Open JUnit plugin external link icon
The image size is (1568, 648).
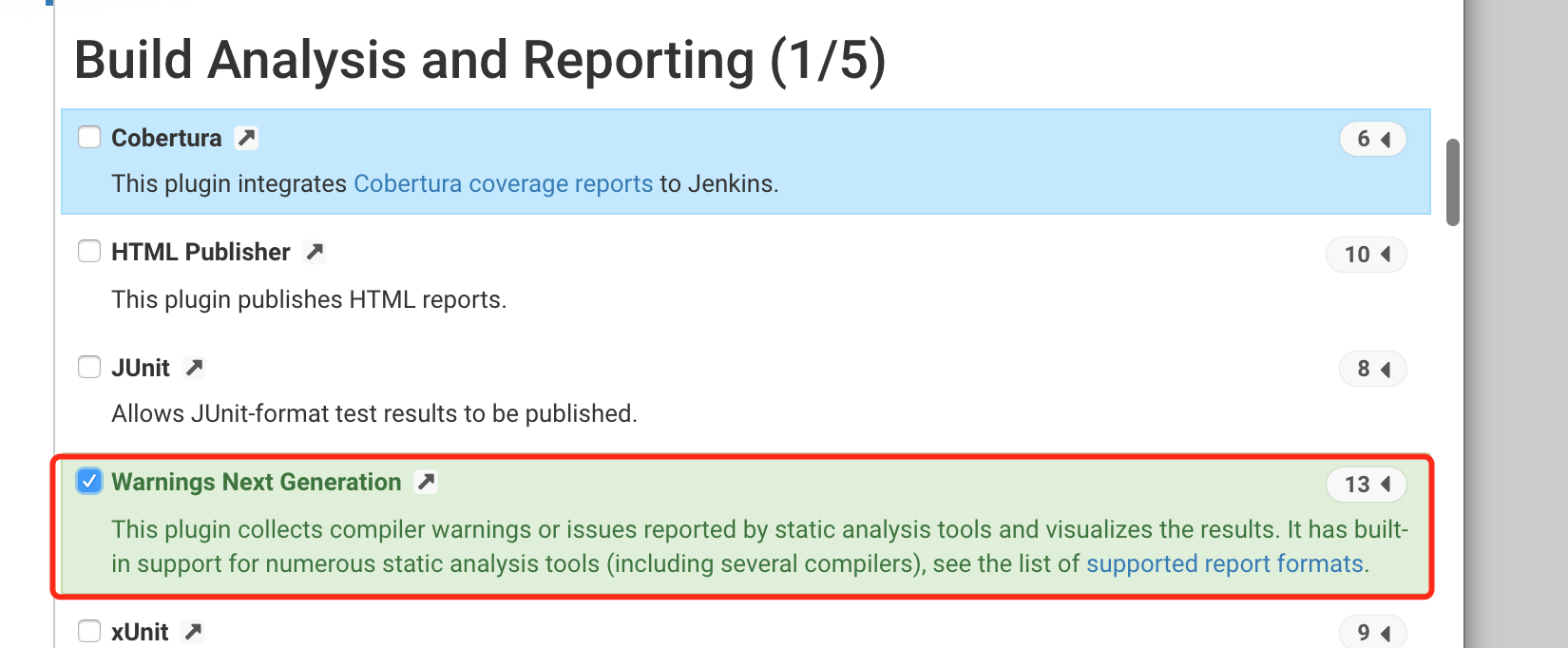pyautogui.click(x=194, y=368)
